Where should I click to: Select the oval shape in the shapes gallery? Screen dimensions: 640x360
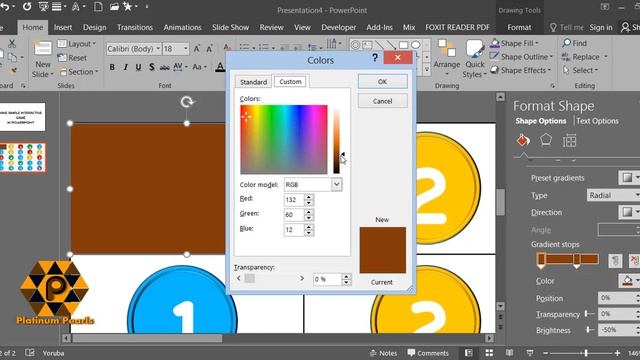(x=416, y=45)
